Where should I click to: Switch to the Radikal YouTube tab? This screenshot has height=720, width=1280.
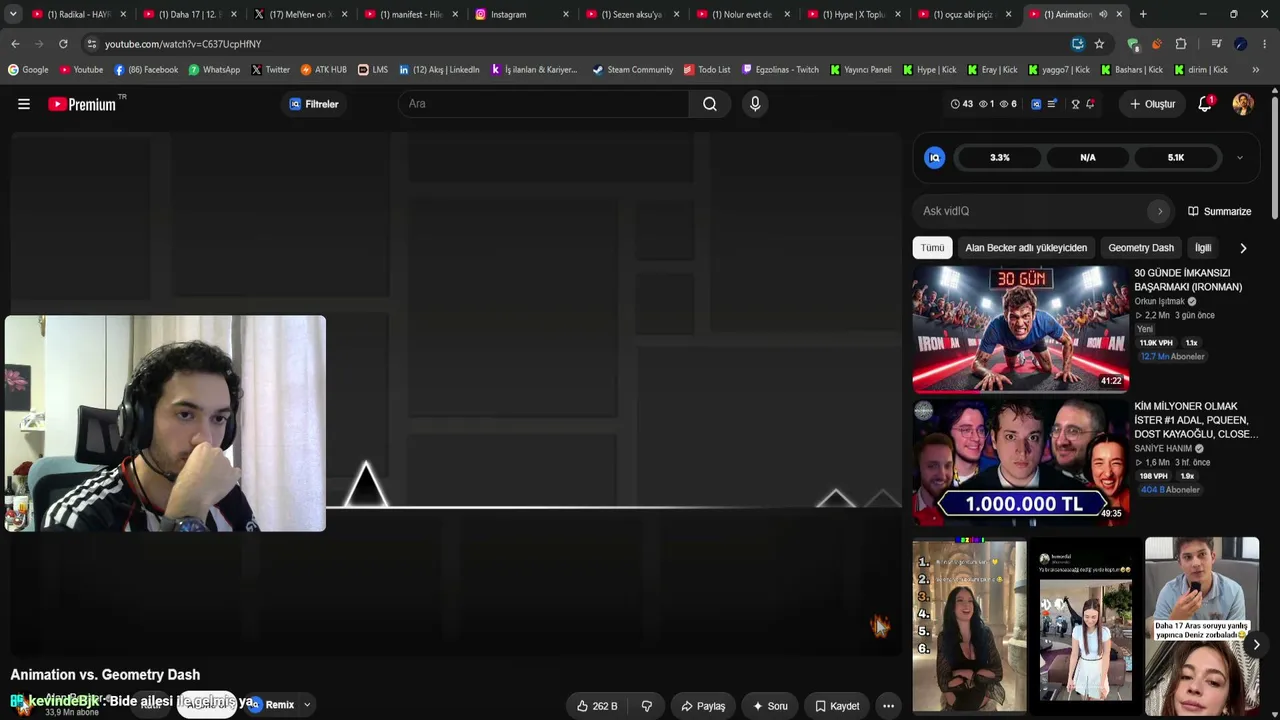80,14
